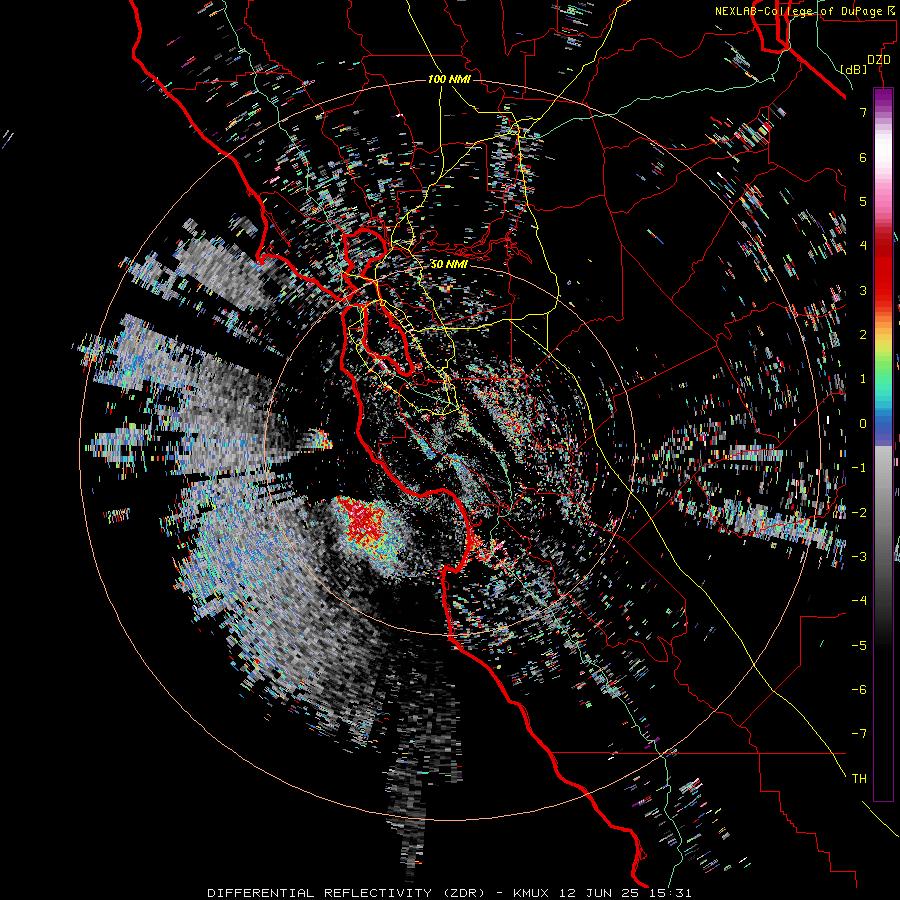Click the "DZD" legend title
The width and height of the screenshot is (900, 900).
tap(879, 60)
